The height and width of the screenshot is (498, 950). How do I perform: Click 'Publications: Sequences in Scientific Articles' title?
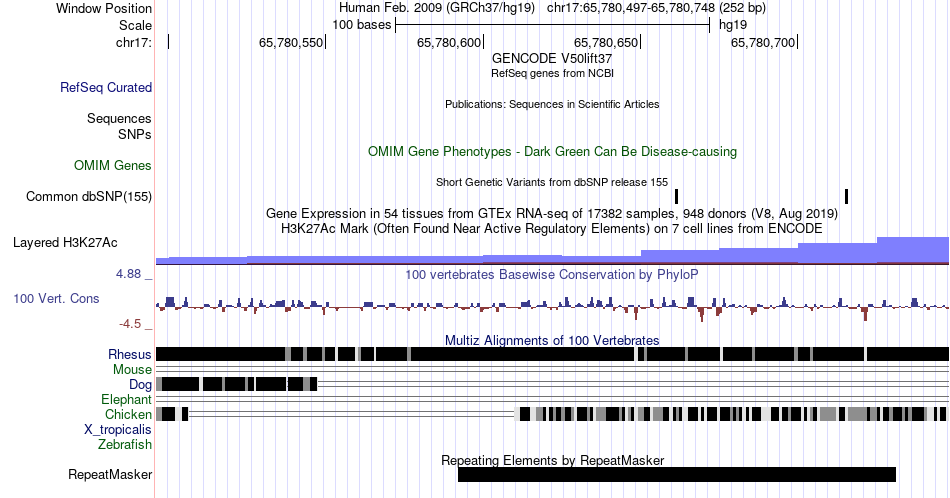(552, 104)
